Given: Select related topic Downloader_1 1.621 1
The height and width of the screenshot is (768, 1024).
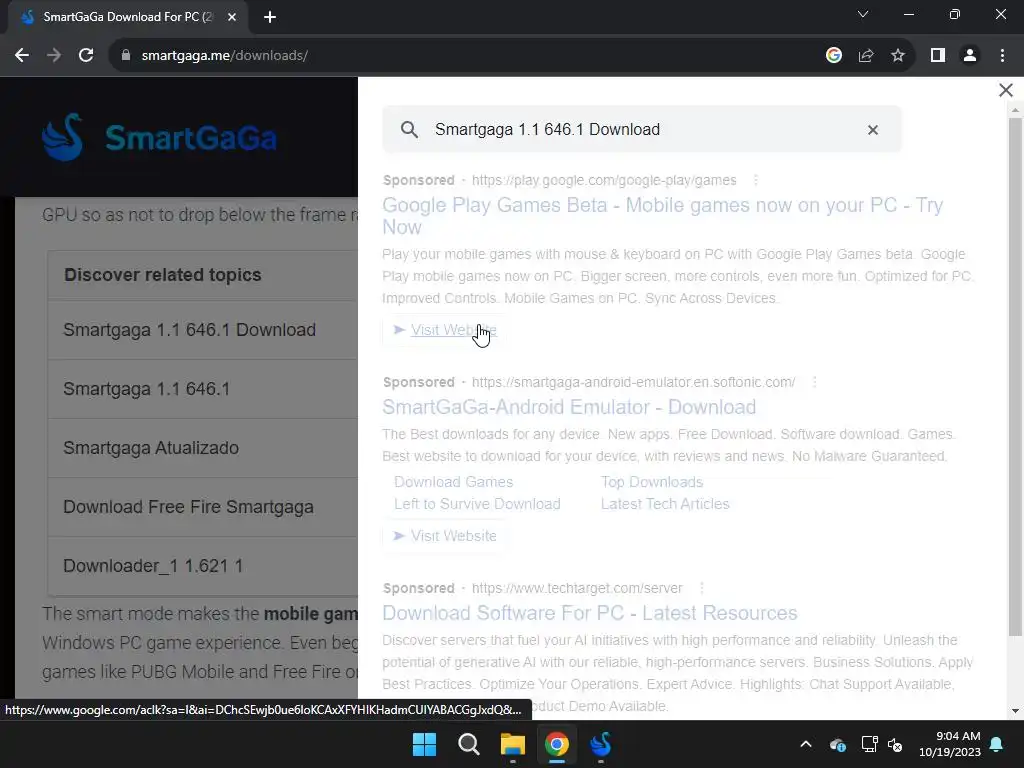Looking at the screenshot, I should [203, 566].
